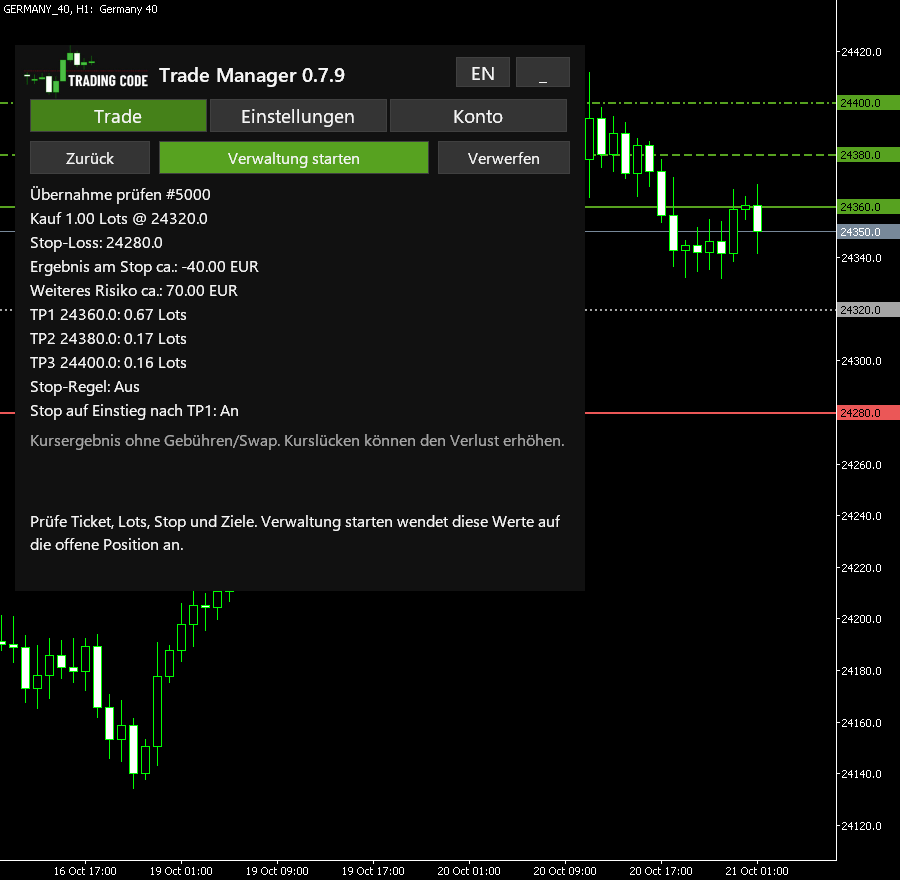Click 'Weiteres Risiko ca.: 70.00 EUR'
The image size is (900, 880).
pyautogui.click(x=134, y=291)
